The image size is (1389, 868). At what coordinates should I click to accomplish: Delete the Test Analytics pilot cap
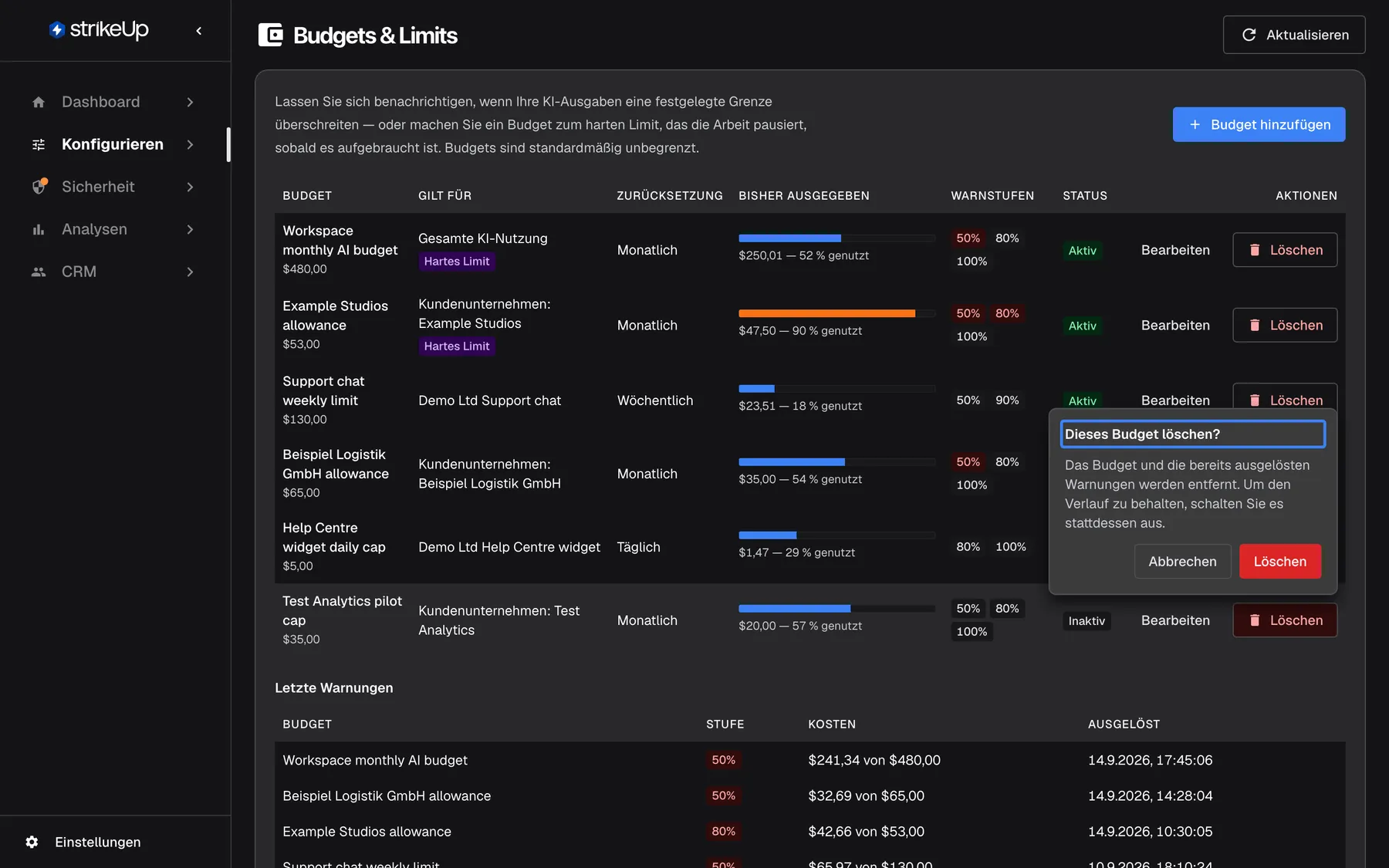click(1285, 620)
